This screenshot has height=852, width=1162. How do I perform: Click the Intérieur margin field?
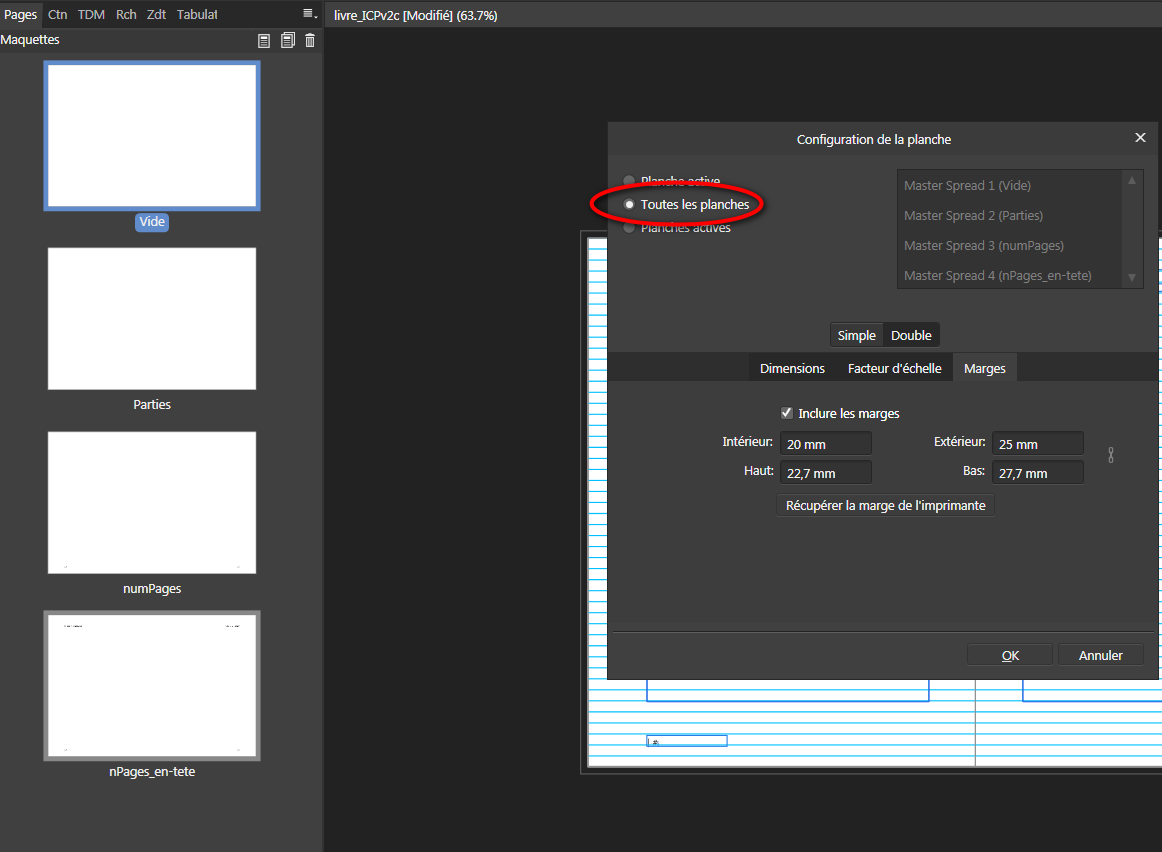click(x=826, y=444)
